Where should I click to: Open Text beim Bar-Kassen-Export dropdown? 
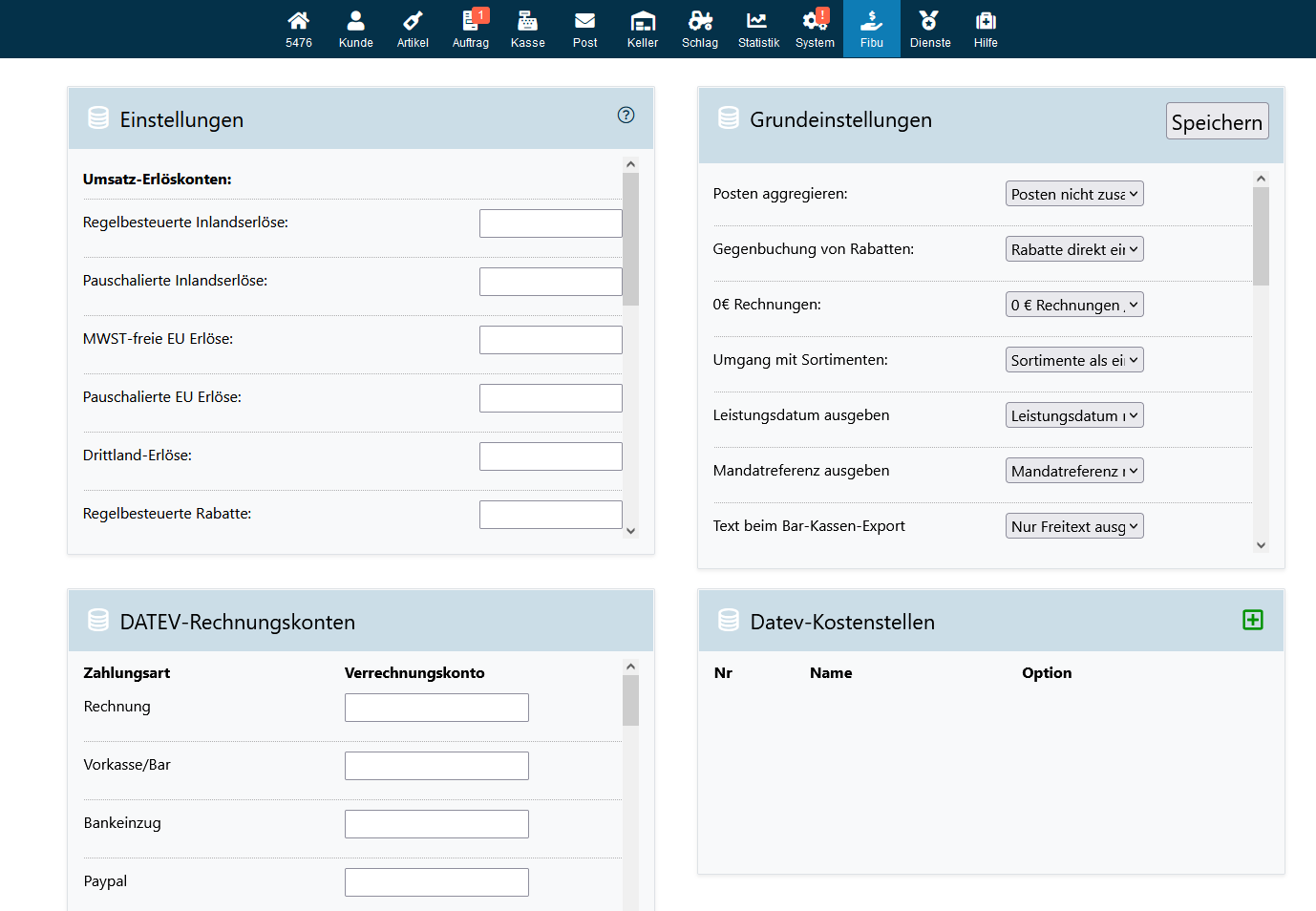[1073, 526]
